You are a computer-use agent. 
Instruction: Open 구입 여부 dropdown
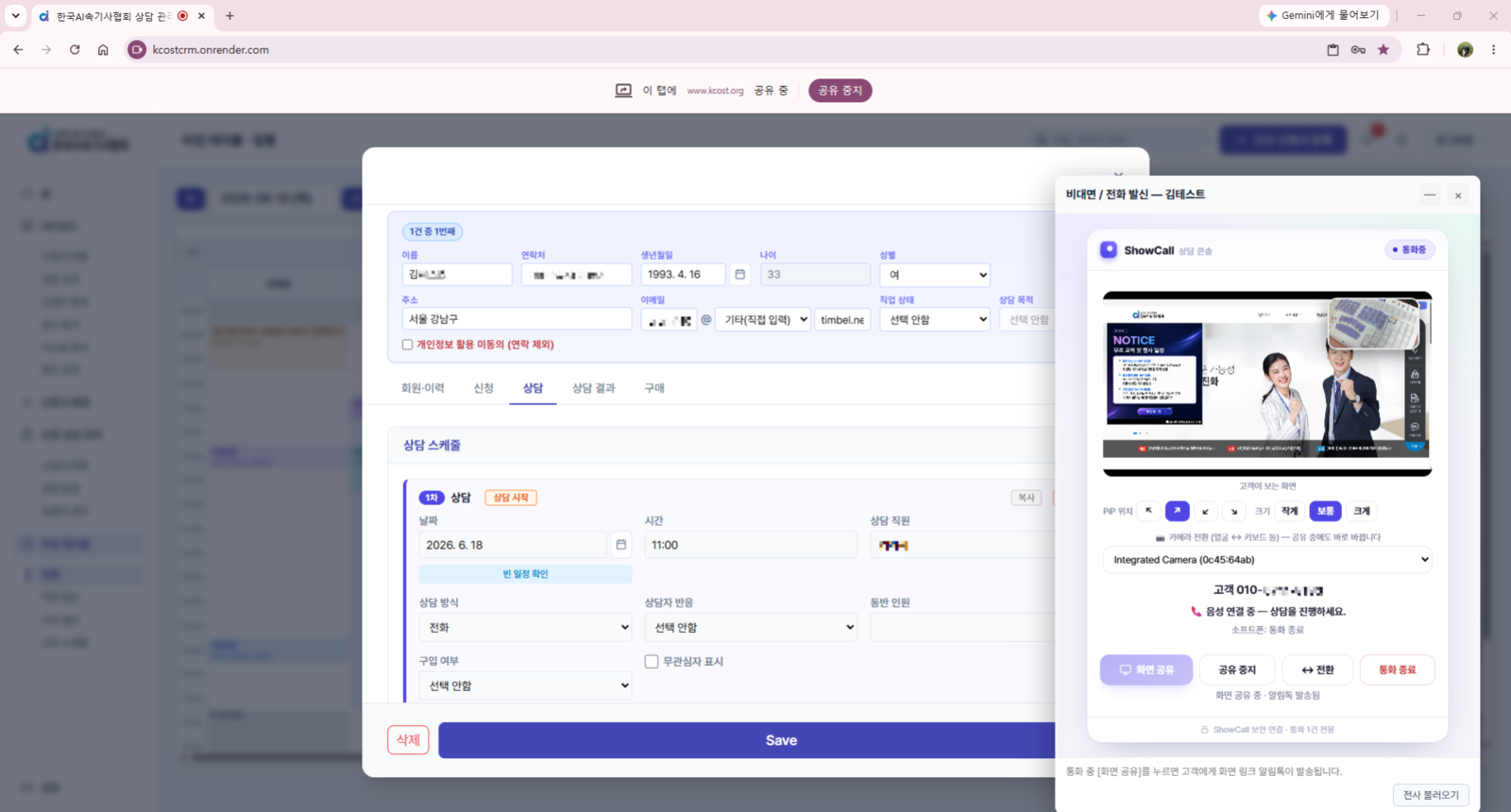[525, 685]
